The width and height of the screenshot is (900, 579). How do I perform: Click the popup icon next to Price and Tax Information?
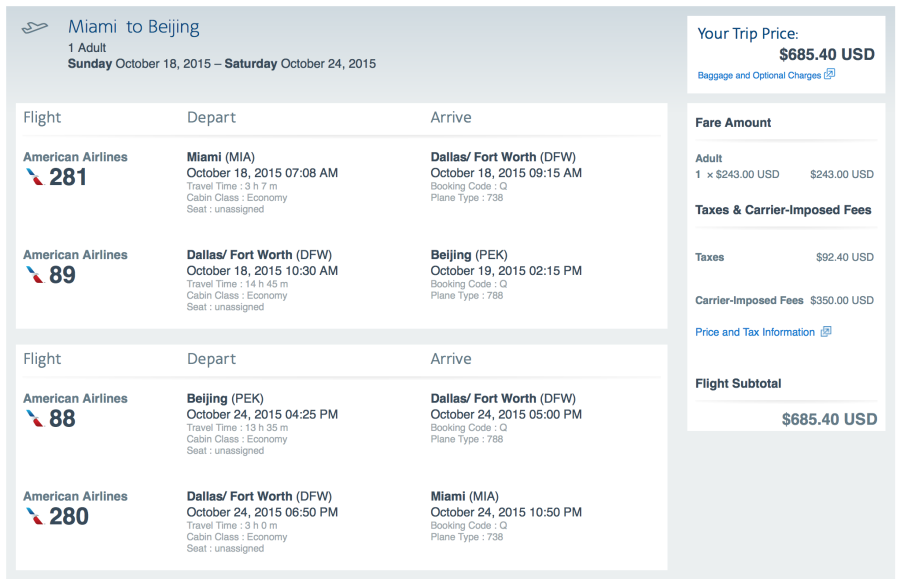(x=826, y=332)
